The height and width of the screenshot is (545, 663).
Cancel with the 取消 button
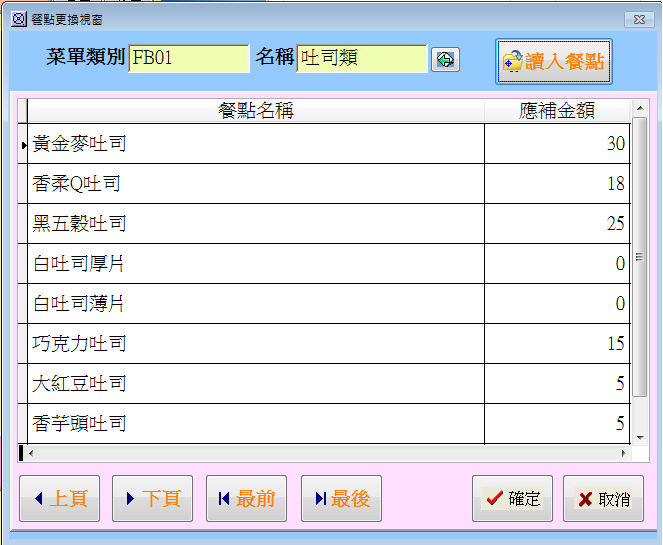click(x=603, y=498)
